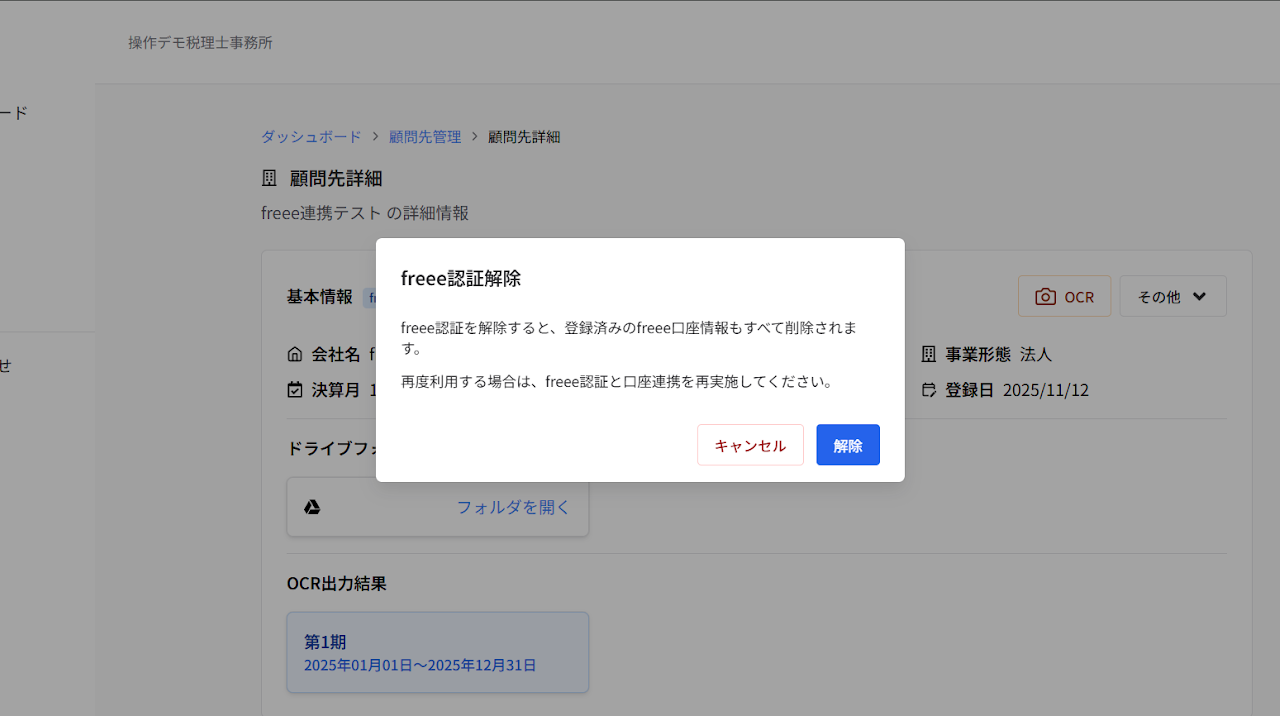The height and width of the screenshot is (716, 1280).
Task: Click the 基本情報 section heading
Action: [320, 296]
